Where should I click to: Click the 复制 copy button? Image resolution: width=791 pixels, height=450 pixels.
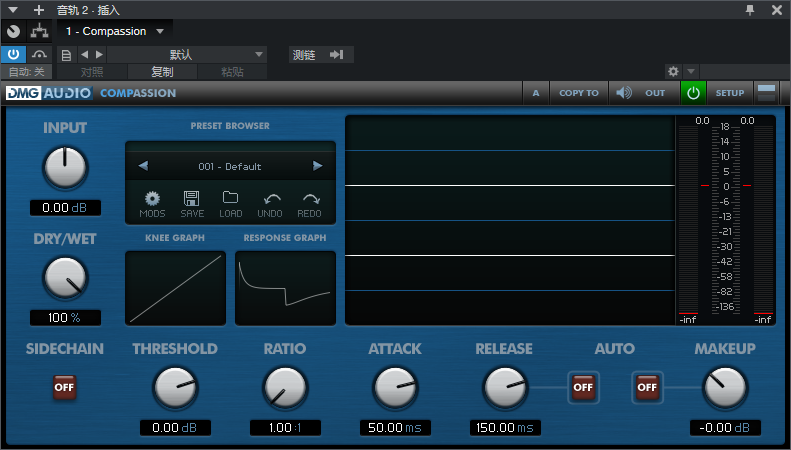point(162,72)
